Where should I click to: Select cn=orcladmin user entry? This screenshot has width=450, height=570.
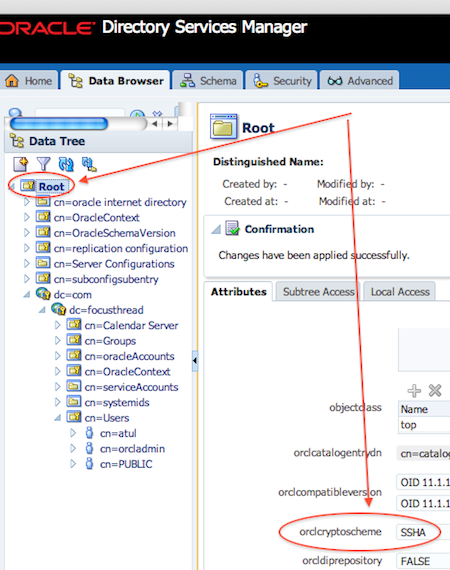click(x=132, y=449)
